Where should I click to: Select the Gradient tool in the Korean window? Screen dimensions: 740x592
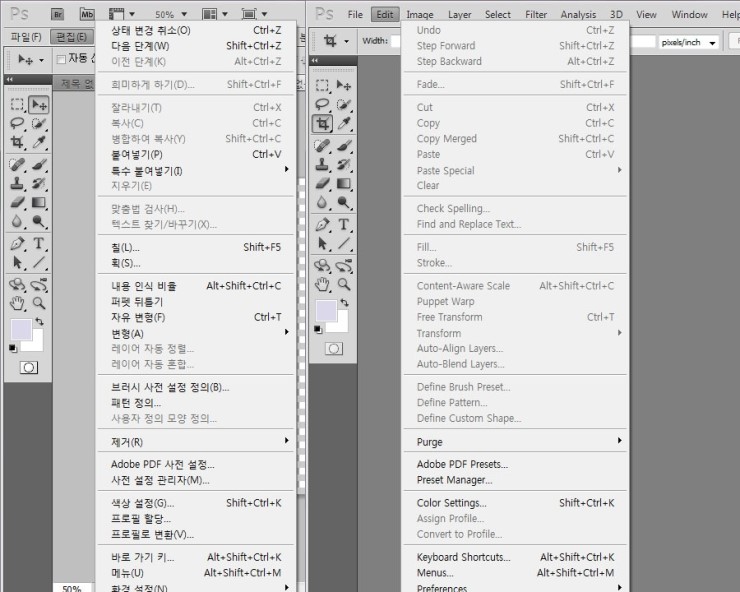point(39,203)
